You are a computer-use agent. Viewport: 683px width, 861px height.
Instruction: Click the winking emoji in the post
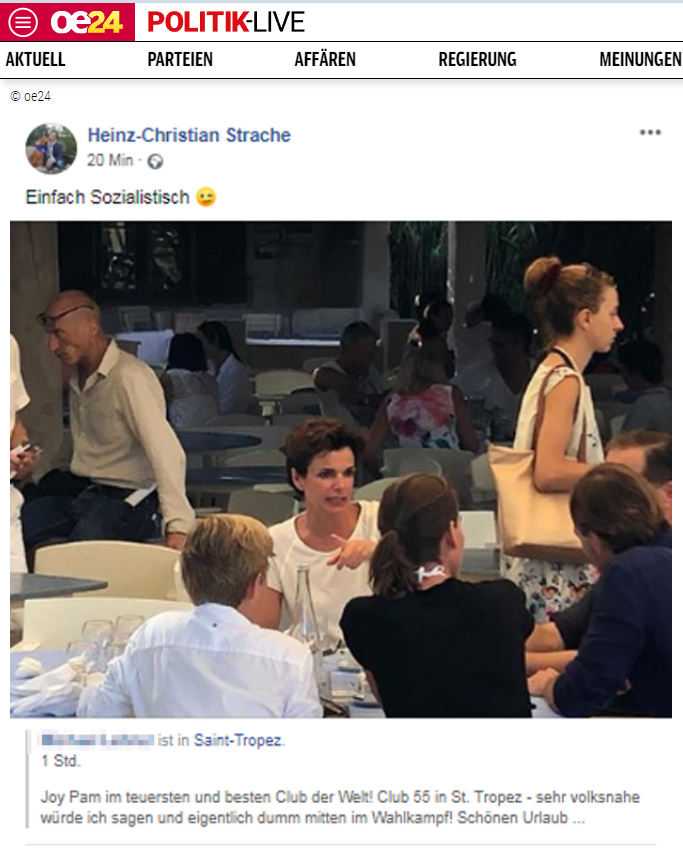click(x=206, y=197)
